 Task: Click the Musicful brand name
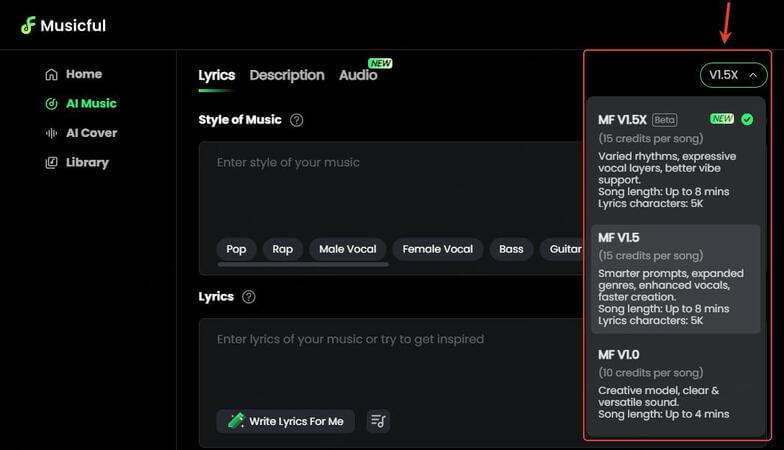point(73,26)
